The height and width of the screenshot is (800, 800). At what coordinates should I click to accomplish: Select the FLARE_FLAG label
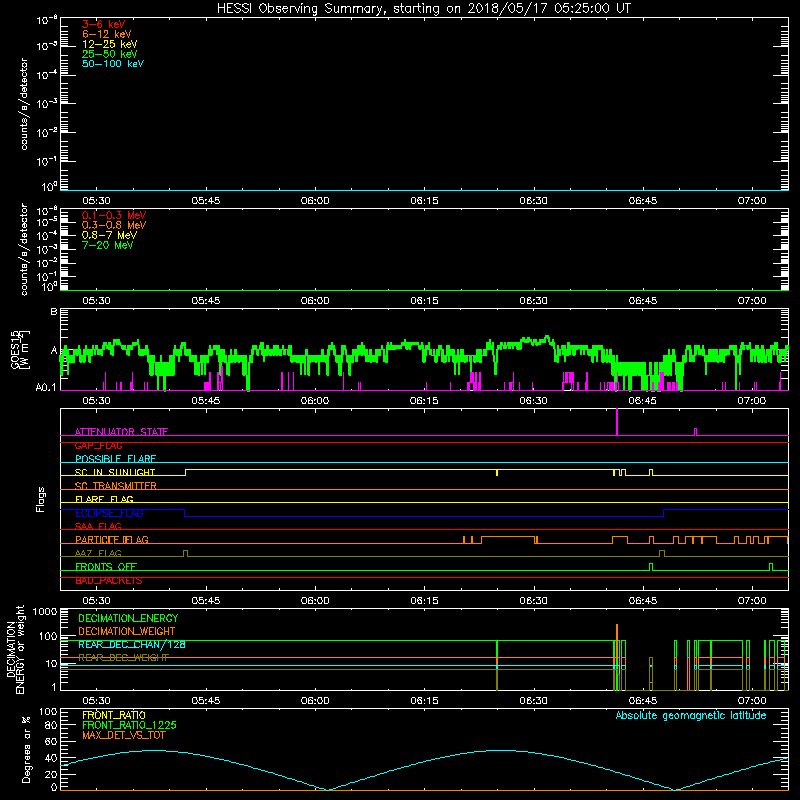coord(104,499)
